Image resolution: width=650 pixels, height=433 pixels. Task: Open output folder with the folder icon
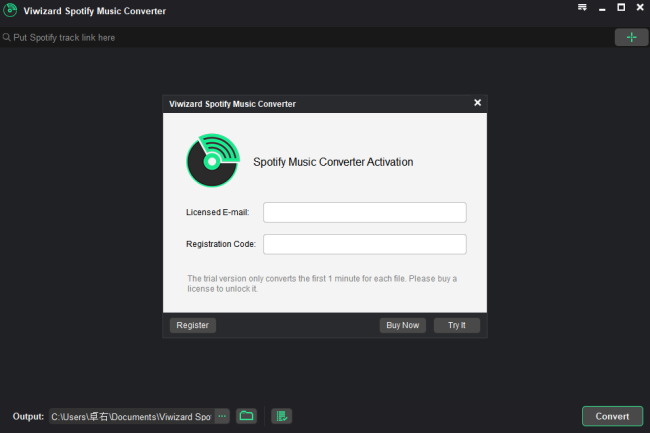(246, 416)
